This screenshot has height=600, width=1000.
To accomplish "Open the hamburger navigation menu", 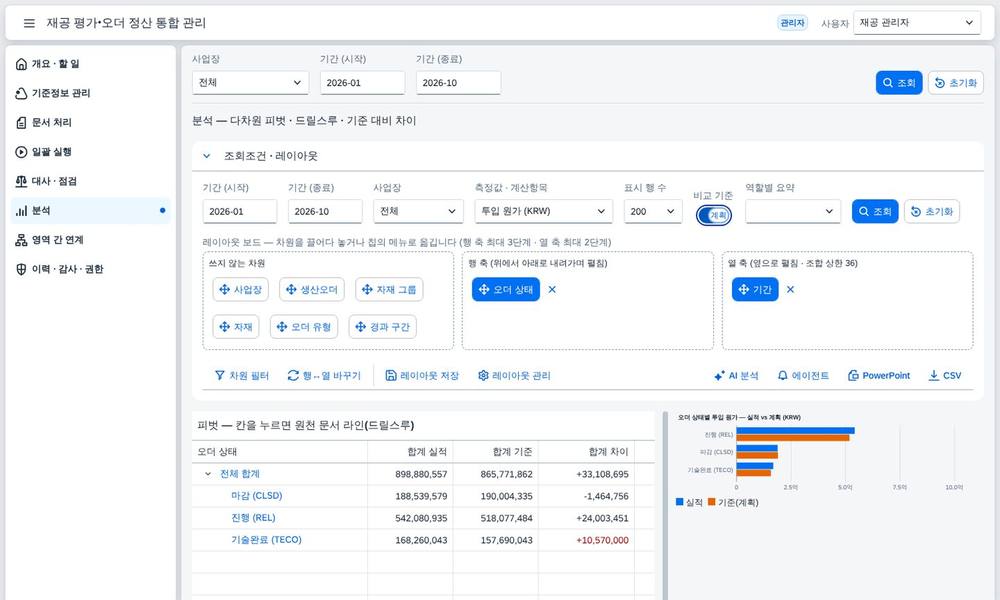I will tap(29, 23).
